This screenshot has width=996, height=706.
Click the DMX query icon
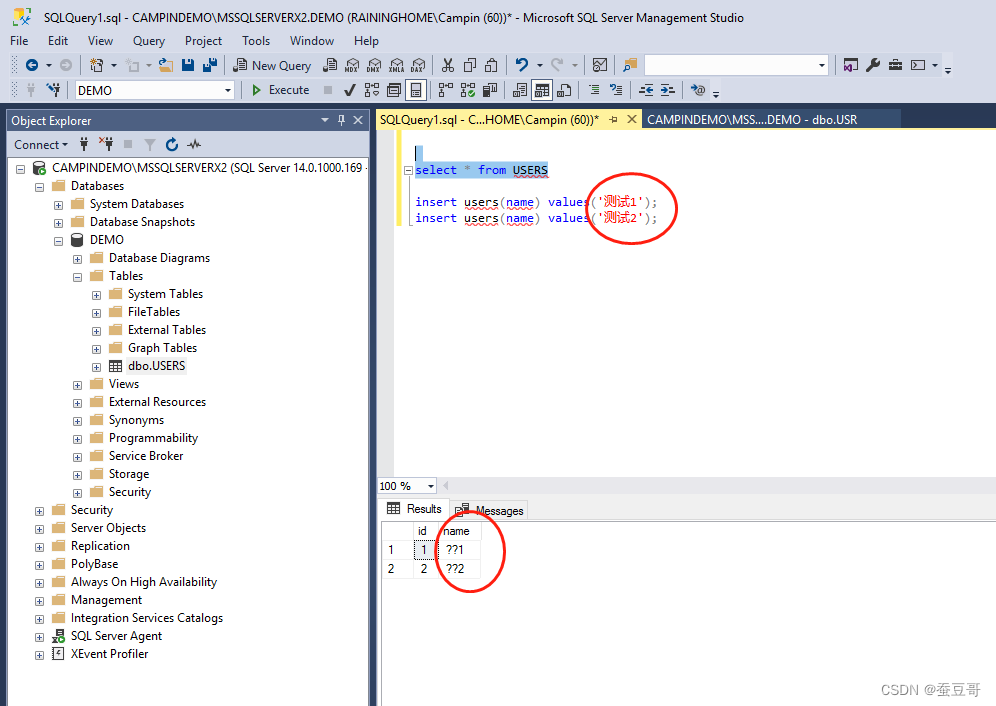[374, 65]
